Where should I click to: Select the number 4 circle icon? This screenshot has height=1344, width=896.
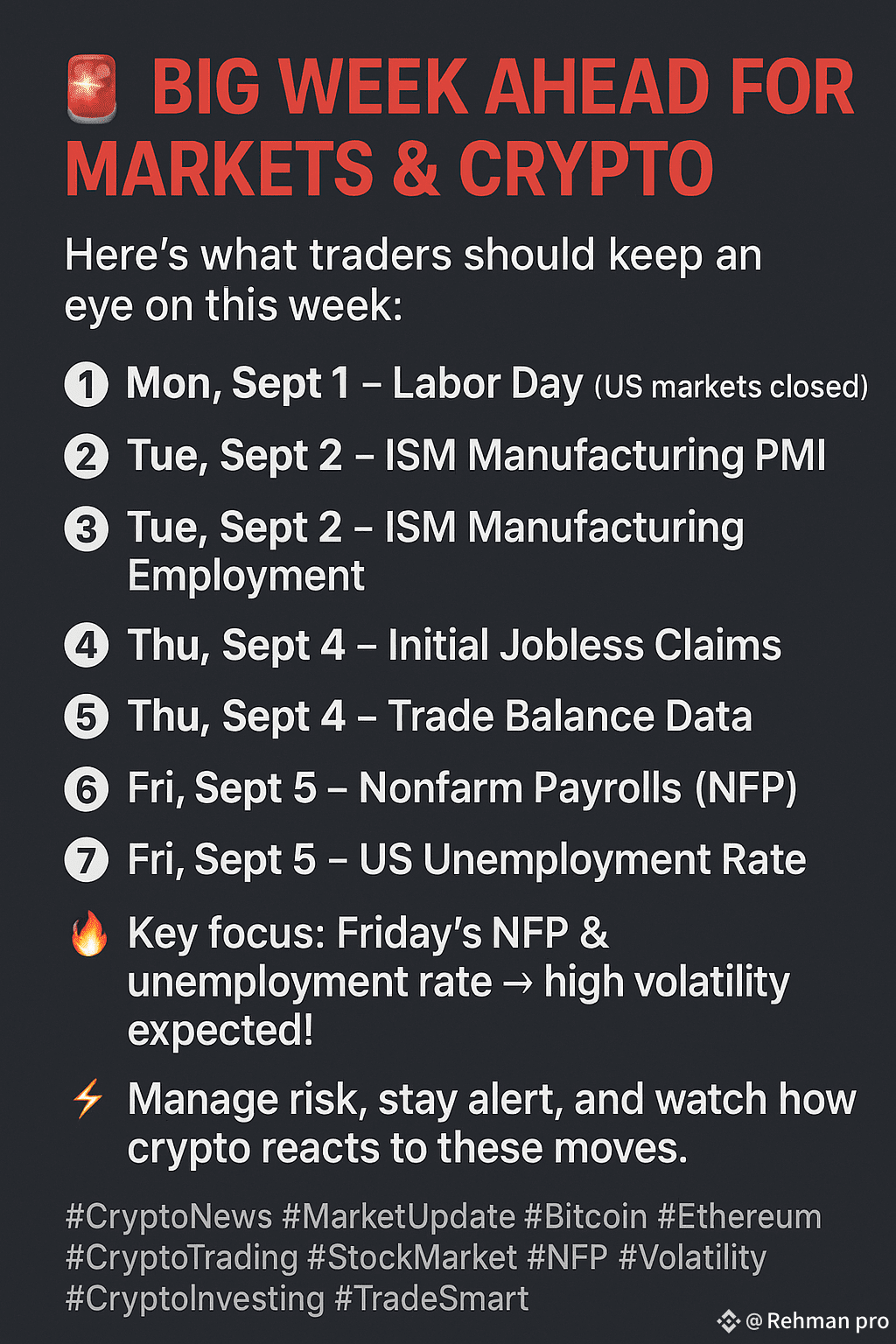click(x=87, y=647)
